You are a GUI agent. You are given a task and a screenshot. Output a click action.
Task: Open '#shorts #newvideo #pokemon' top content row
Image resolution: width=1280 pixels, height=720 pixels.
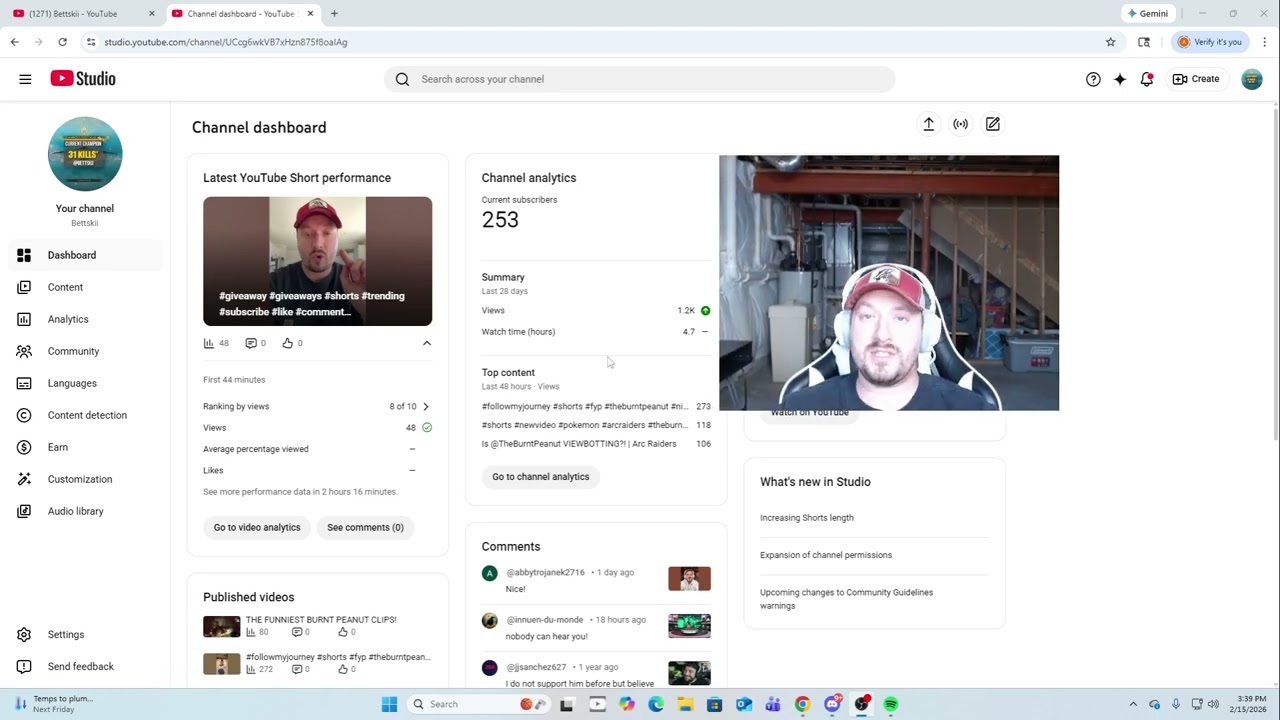(x=596, y=425)
